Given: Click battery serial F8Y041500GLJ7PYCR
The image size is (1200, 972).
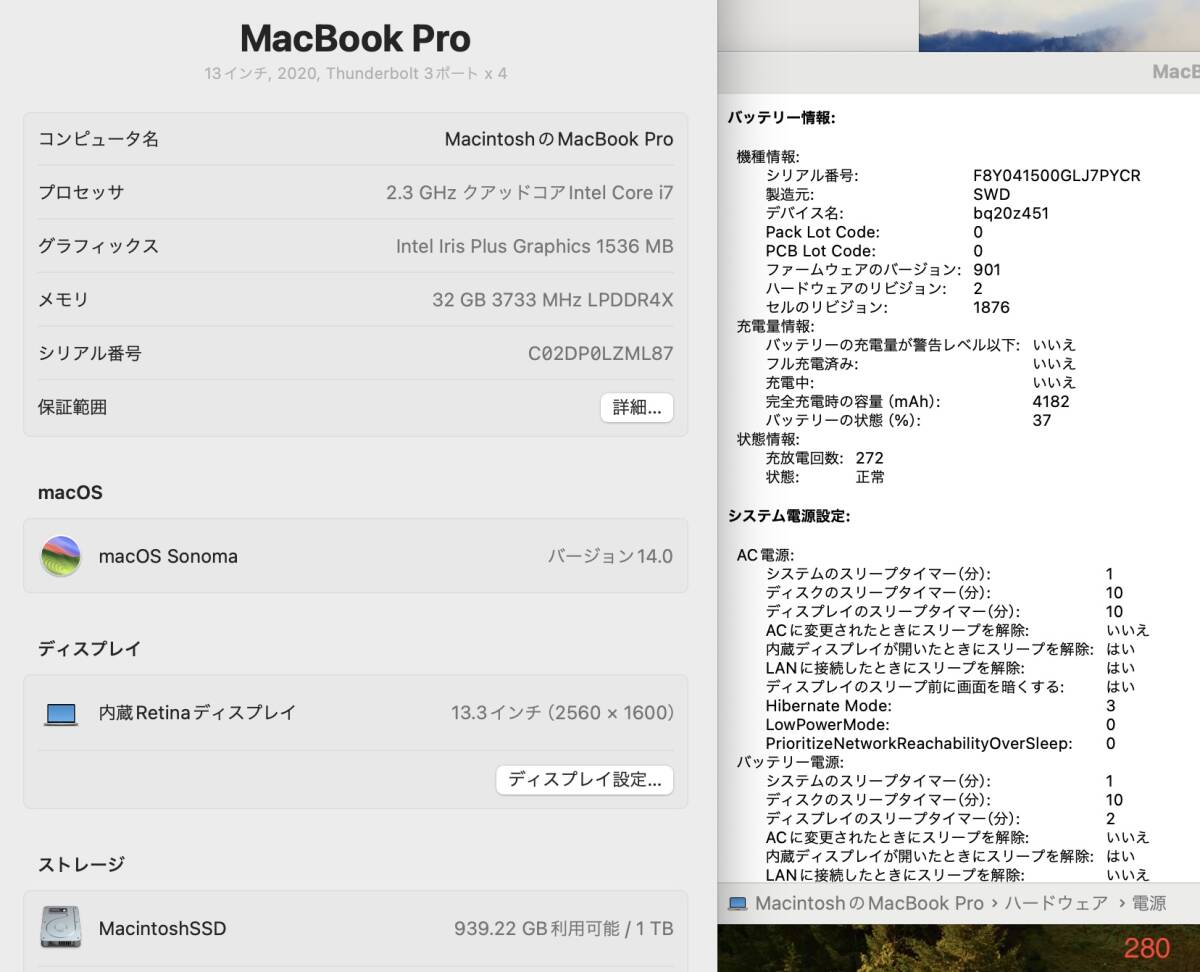Looking at the screenshot, I should (x=1057, y=175).
